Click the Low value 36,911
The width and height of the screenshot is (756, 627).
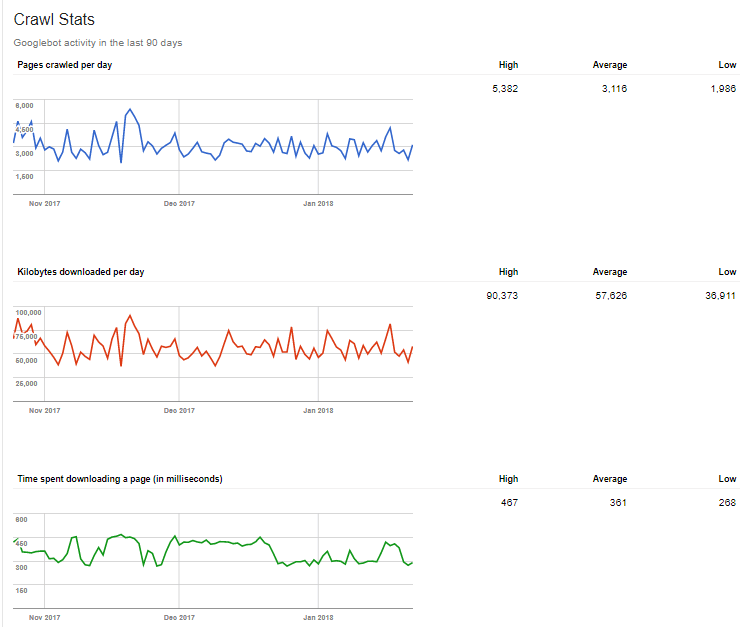tap(720, 295)
